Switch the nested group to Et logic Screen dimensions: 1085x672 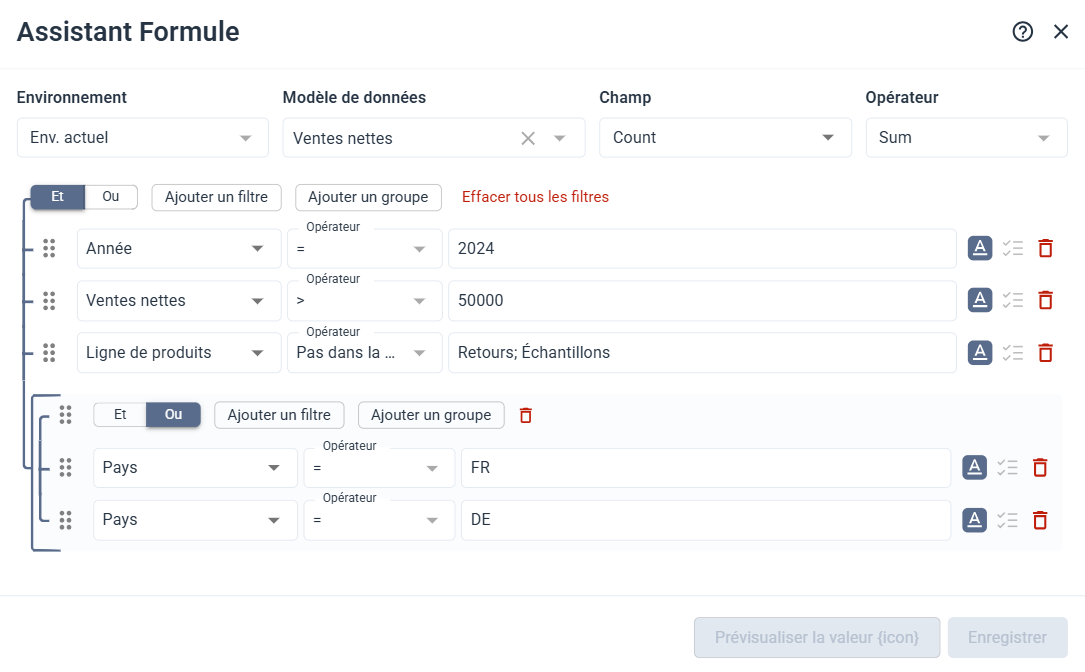(x=120, y=415)
